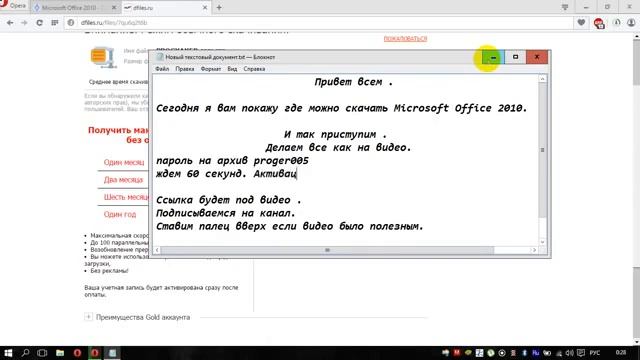The image size is (640, 360).
Task: Click the text 'пароль на архив proger005'
Action: click(x=232, y=161)
